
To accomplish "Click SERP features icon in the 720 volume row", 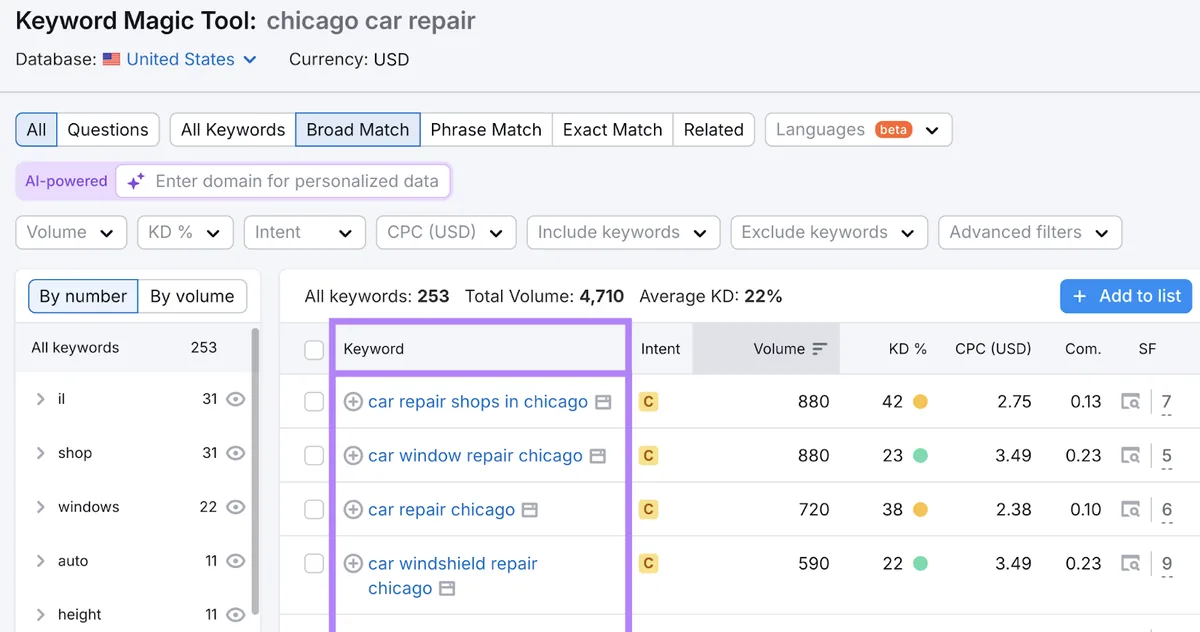I will click(1131, 510).
